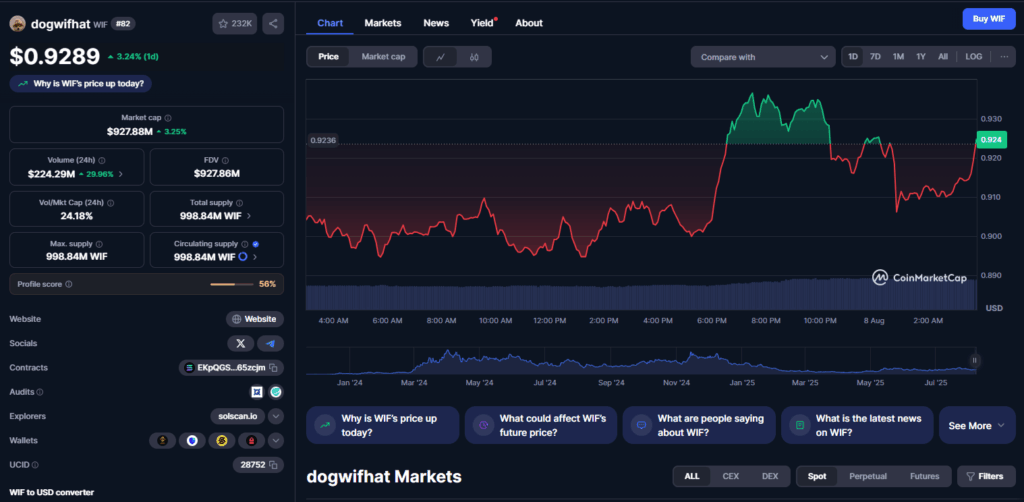Filter markets by Futures
Image resolution: width=1024 pixels, height=502 pixels.
coord(925,477)
